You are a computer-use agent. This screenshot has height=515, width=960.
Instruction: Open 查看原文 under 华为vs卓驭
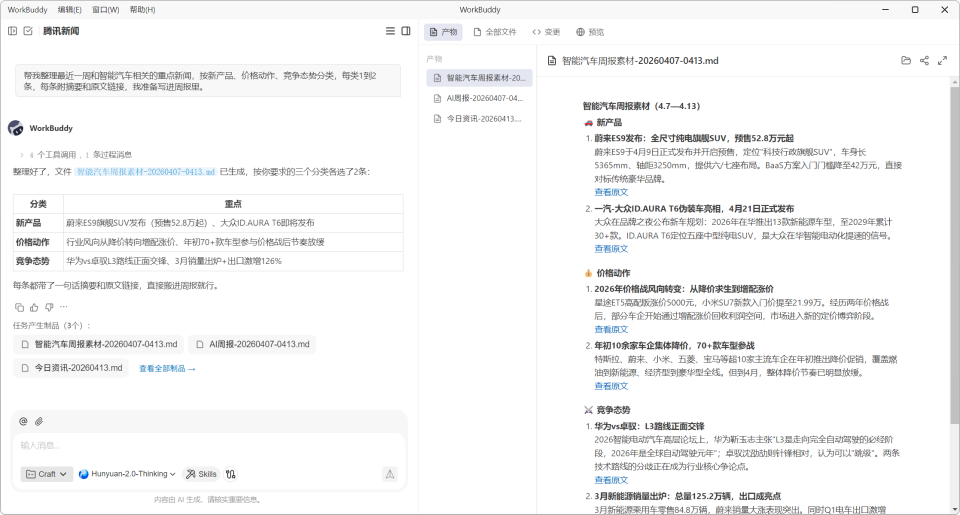coord(611,480)
